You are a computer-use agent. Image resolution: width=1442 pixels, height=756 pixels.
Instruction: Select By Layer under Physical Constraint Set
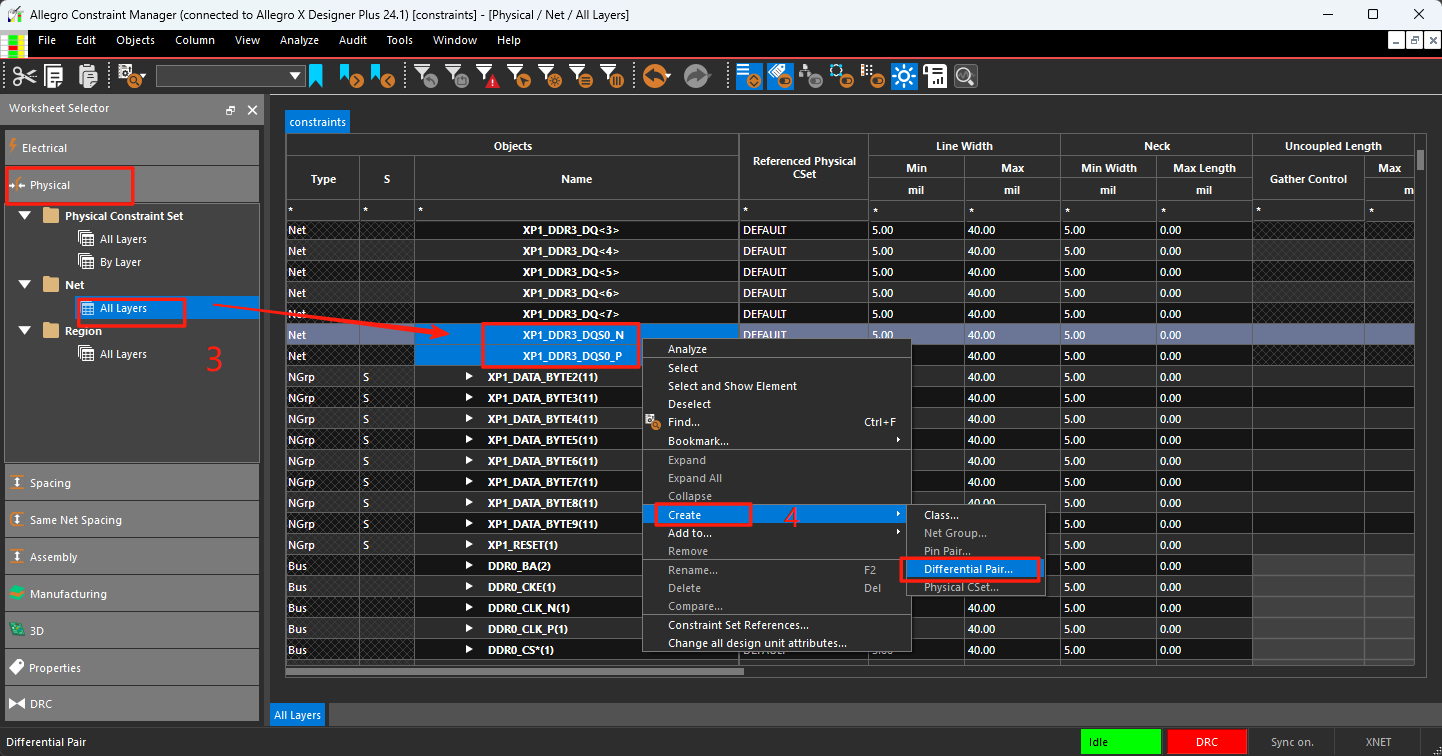[x=120, y=262]
